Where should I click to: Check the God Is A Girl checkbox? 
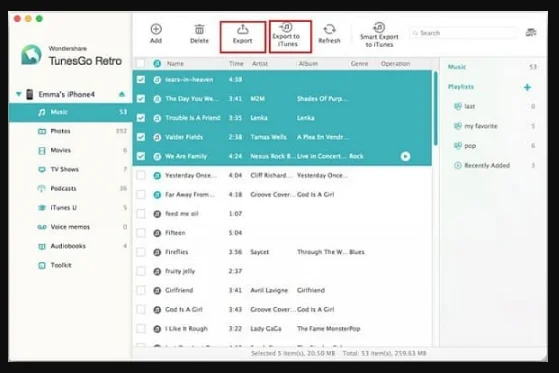[141, 310]
